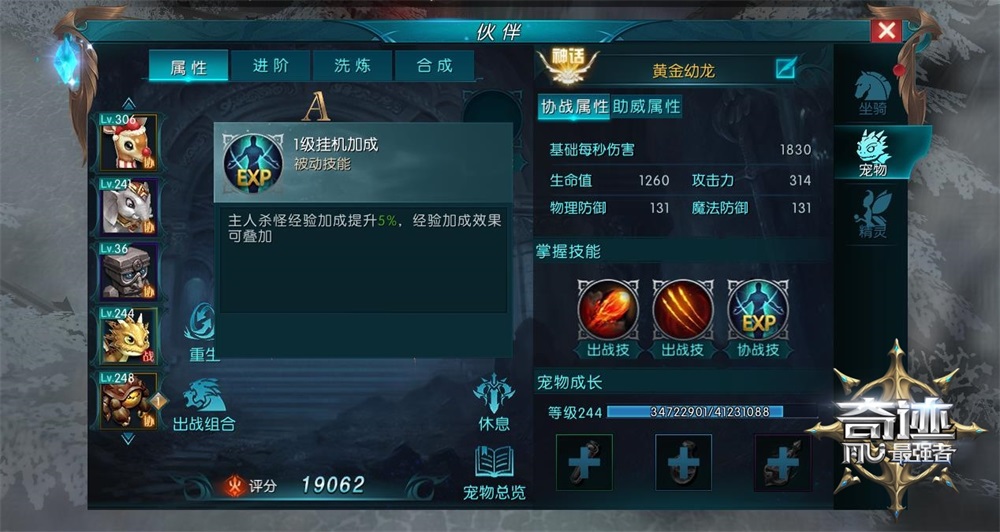Select the Lv.306 reindeer pet thumbnail
The image size is (1000, 532).
129,143
